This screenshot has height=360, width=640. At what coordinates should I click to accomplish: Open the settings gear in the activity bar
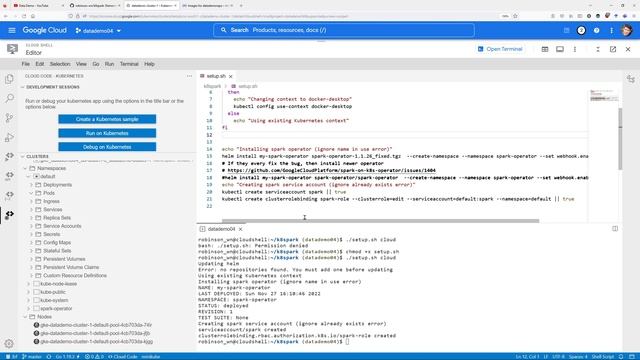tap(9, 343)
